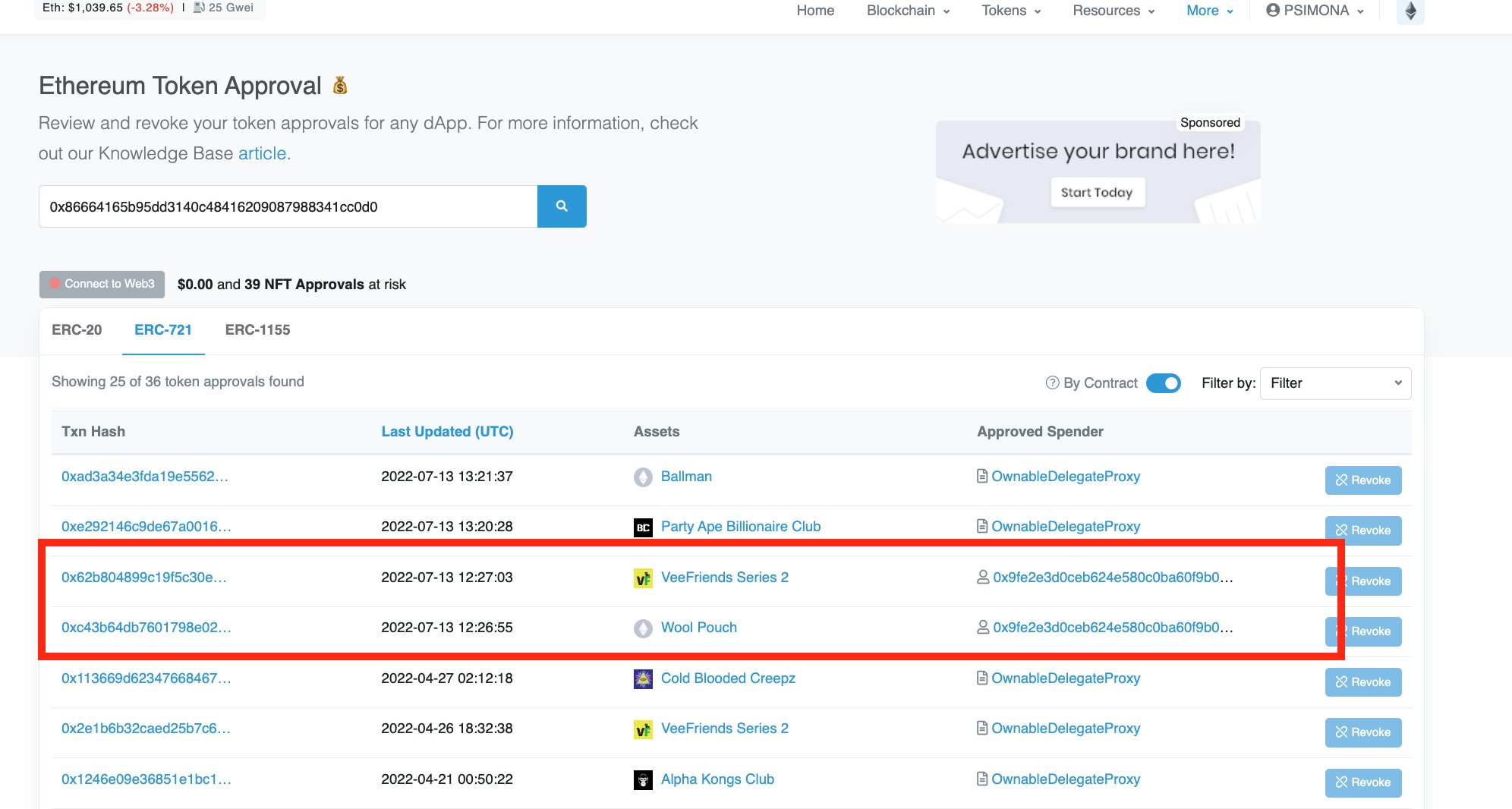Expand the Tokens menu
This screenshot has width=1512, height=809.
click(1011, 11)
